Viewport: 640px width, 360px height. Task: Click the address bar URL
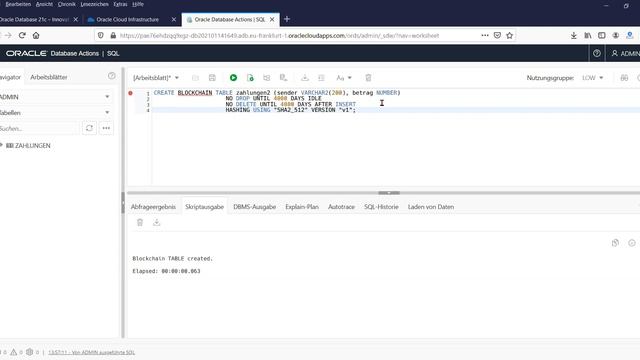point(279,36)
